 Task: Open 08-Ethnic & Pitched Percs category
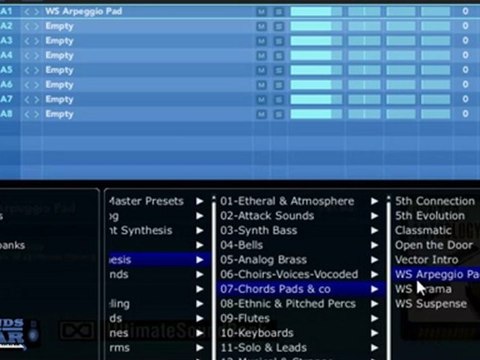click(299, 304)
